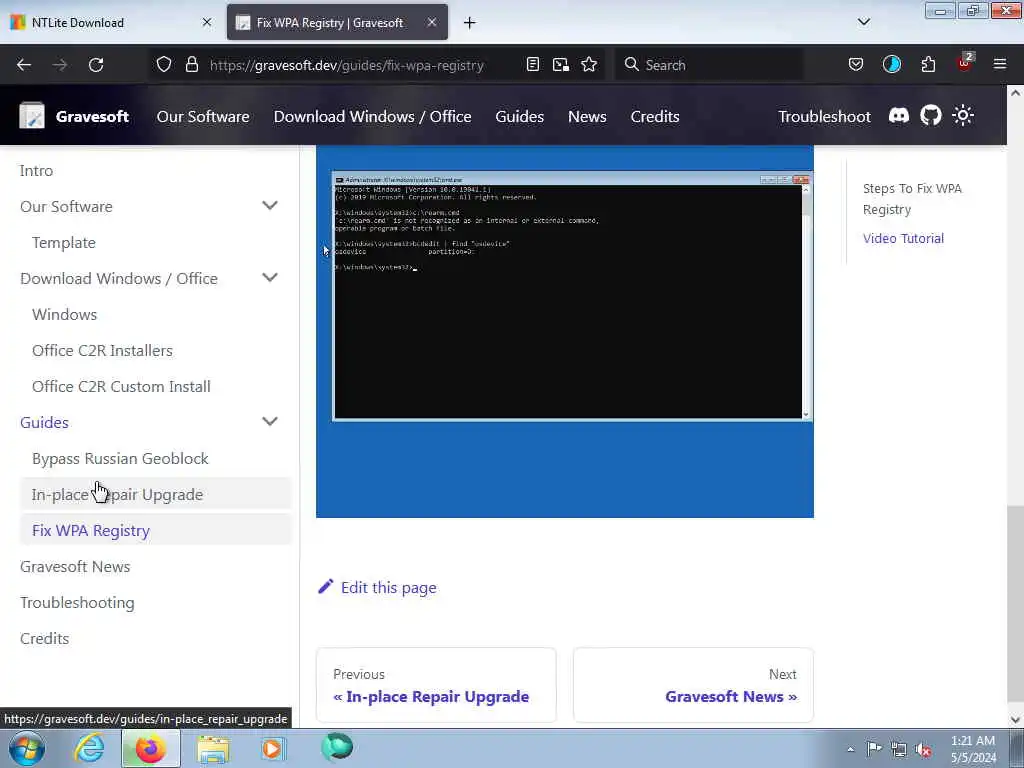Open the Guides sidebar category
1024x768 pixels.
pyautogui.click(x=44, y=423)
